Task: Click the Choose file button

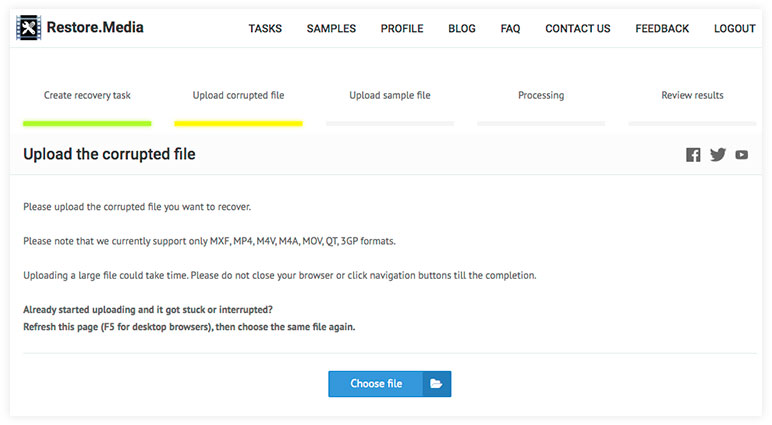Action: click(x=389, y=384)
